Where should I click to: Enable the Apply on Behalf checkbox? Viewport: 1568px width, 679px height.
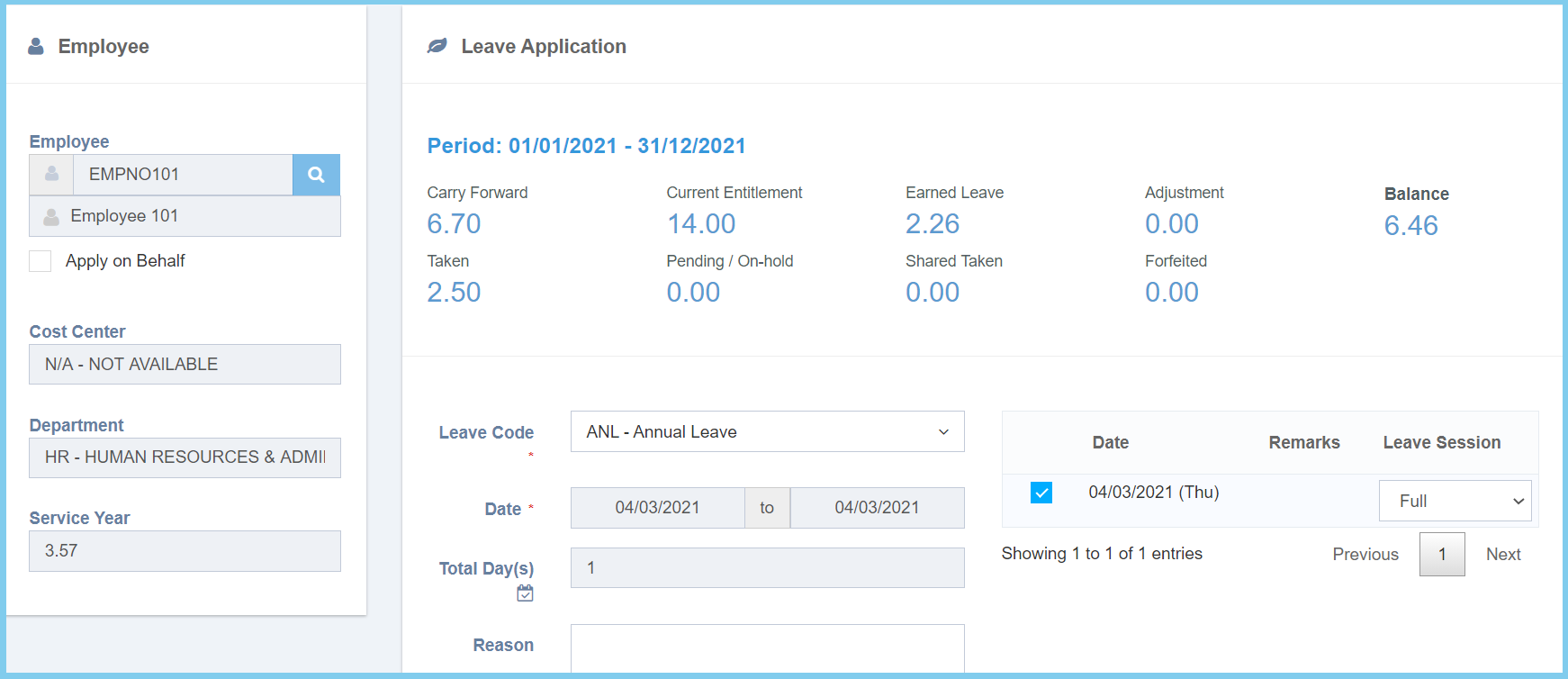point(41,261)
